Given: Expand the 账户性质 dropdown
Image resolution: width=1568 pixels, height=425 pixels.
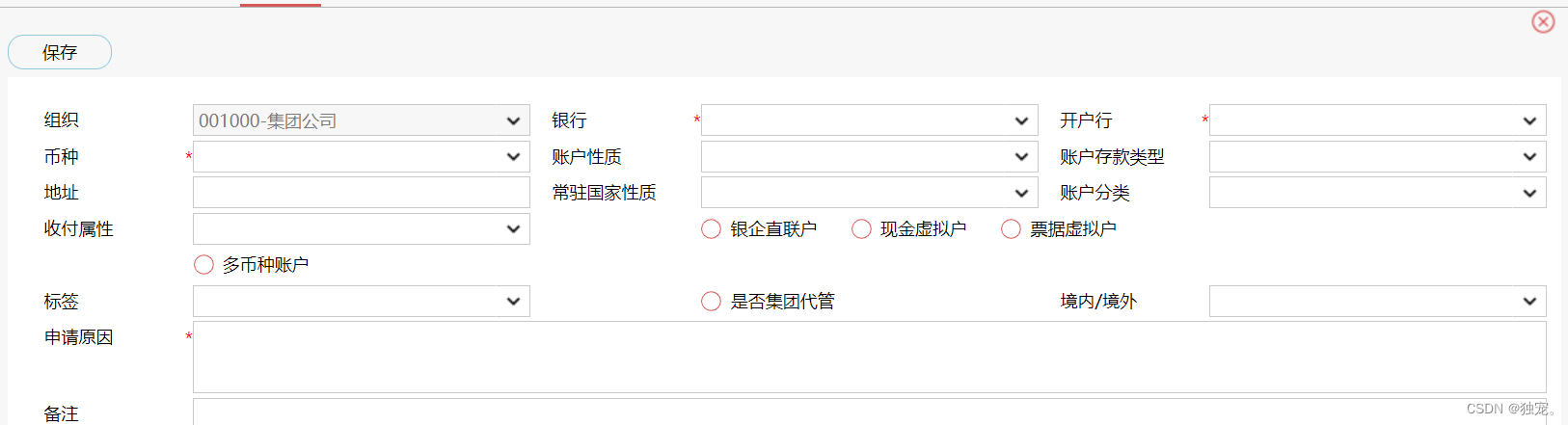Looking at the screenshot, I should coord(869,156).
